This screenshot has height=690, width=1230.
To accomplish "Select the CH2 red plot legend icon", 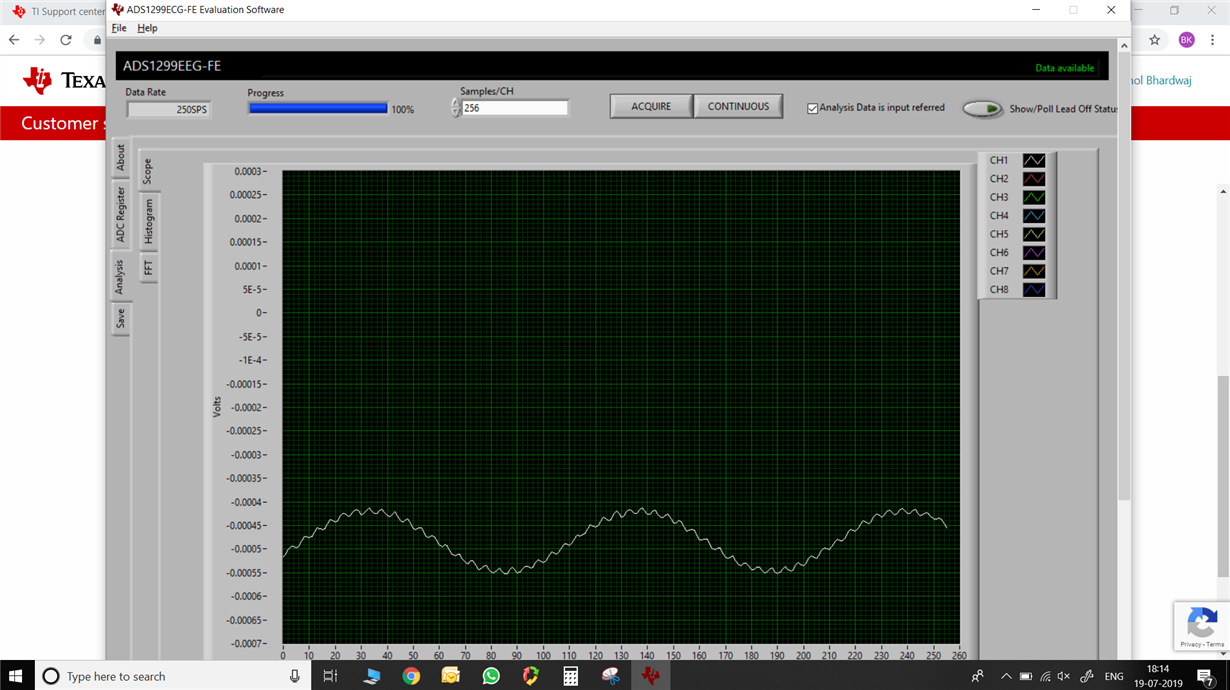I will [x=1034, y=179].
